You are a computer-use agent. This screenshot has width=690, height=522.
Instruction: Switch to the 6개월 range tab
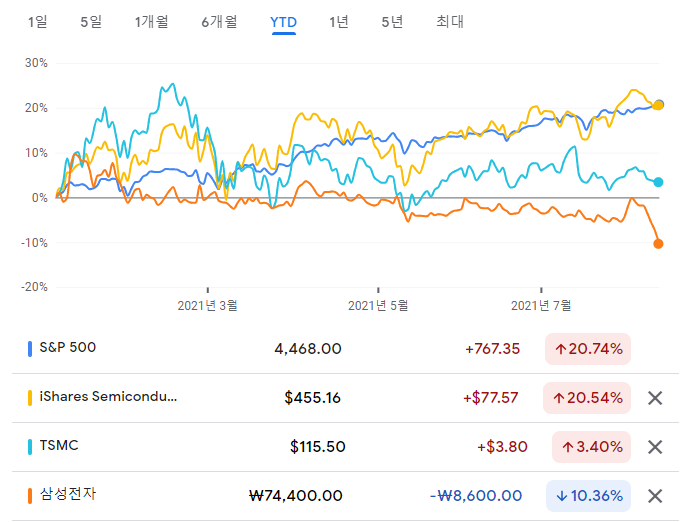(219, 22)
